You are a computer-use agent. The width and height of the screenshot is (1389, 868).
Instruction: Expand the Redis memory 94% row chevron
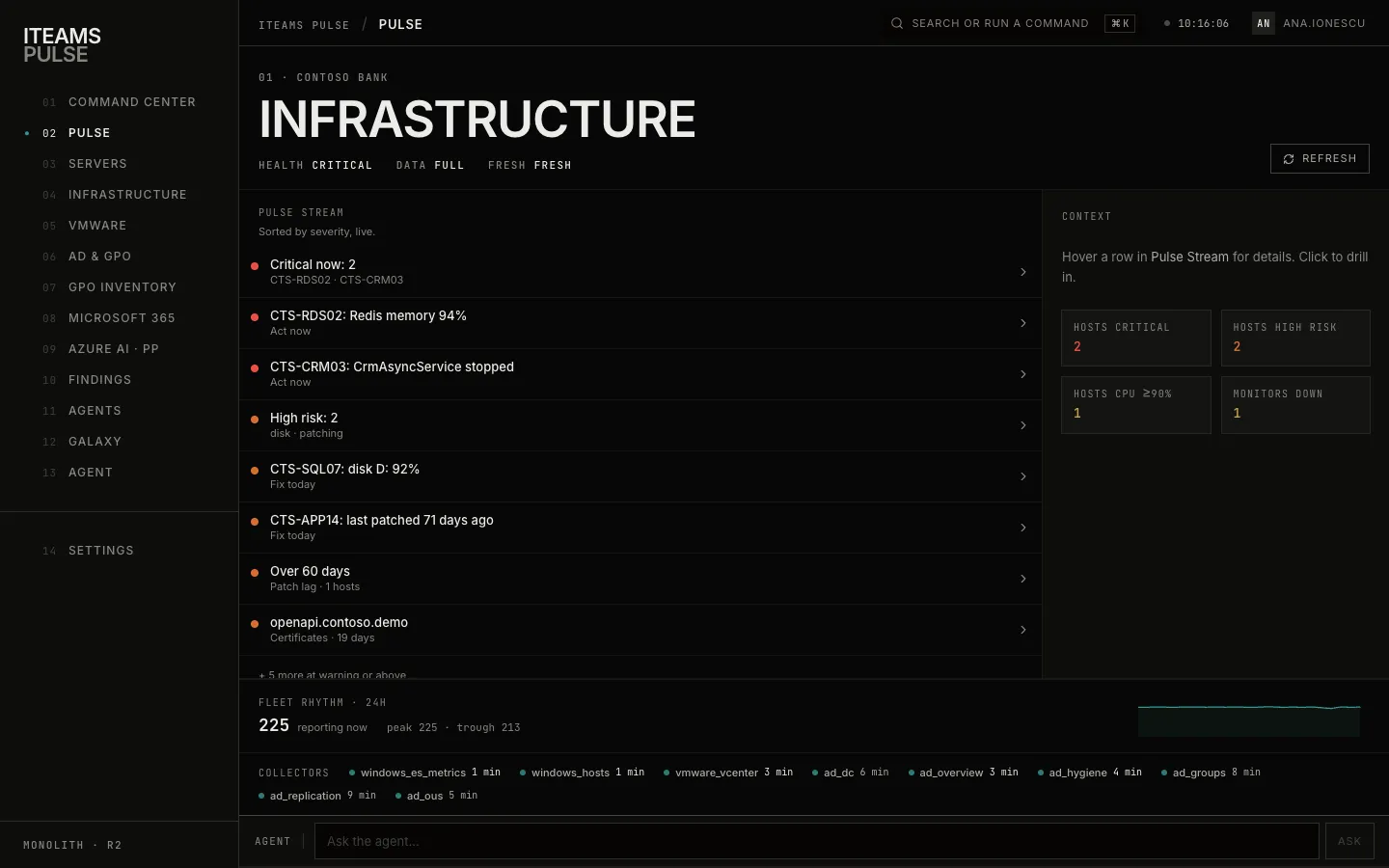point(1023,323)
